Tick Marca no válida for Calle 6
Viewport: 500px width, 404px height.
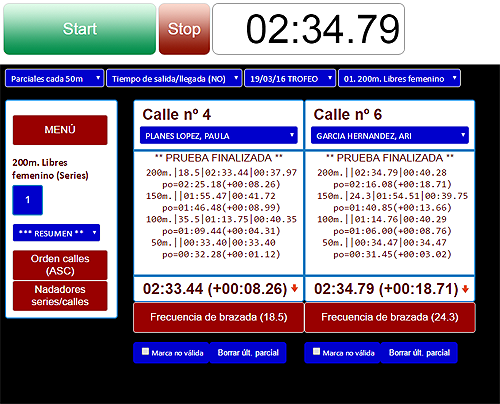pyautogui.click(x=317, y=351)
